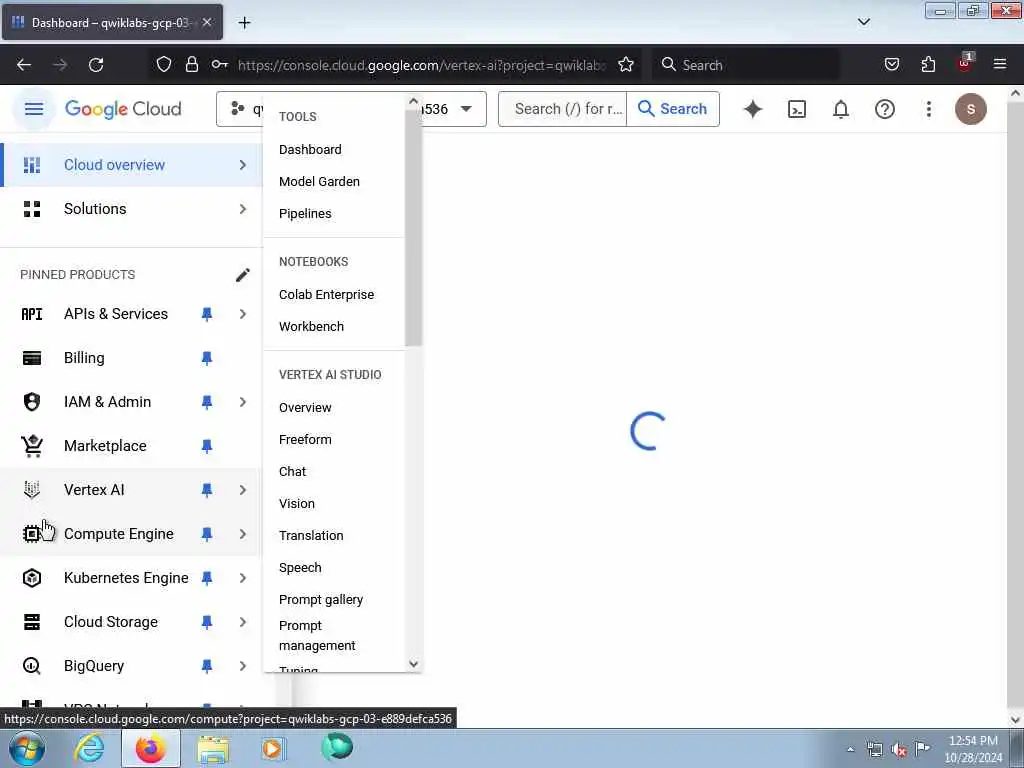Select Freeform under Vertex AI Studio
The width and height of the screenshot is (1024, 768).
click(305, 440)
